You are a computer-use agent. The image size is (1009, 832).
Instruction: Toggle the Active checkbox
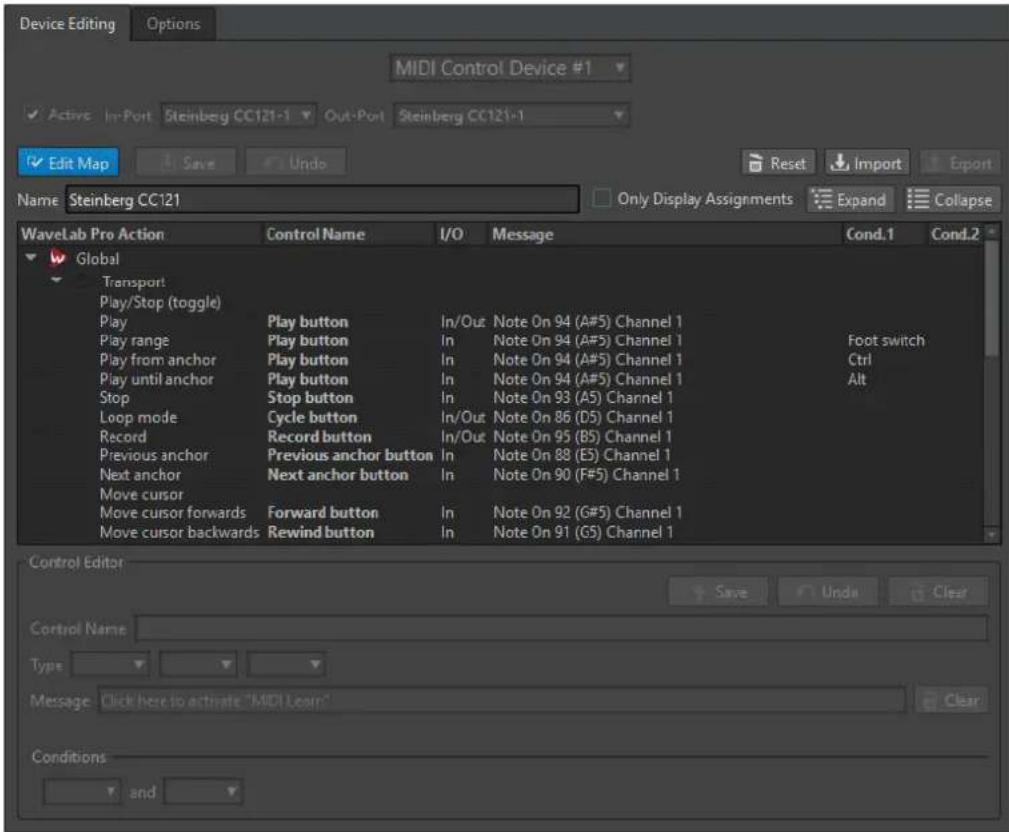pos(32,115)
